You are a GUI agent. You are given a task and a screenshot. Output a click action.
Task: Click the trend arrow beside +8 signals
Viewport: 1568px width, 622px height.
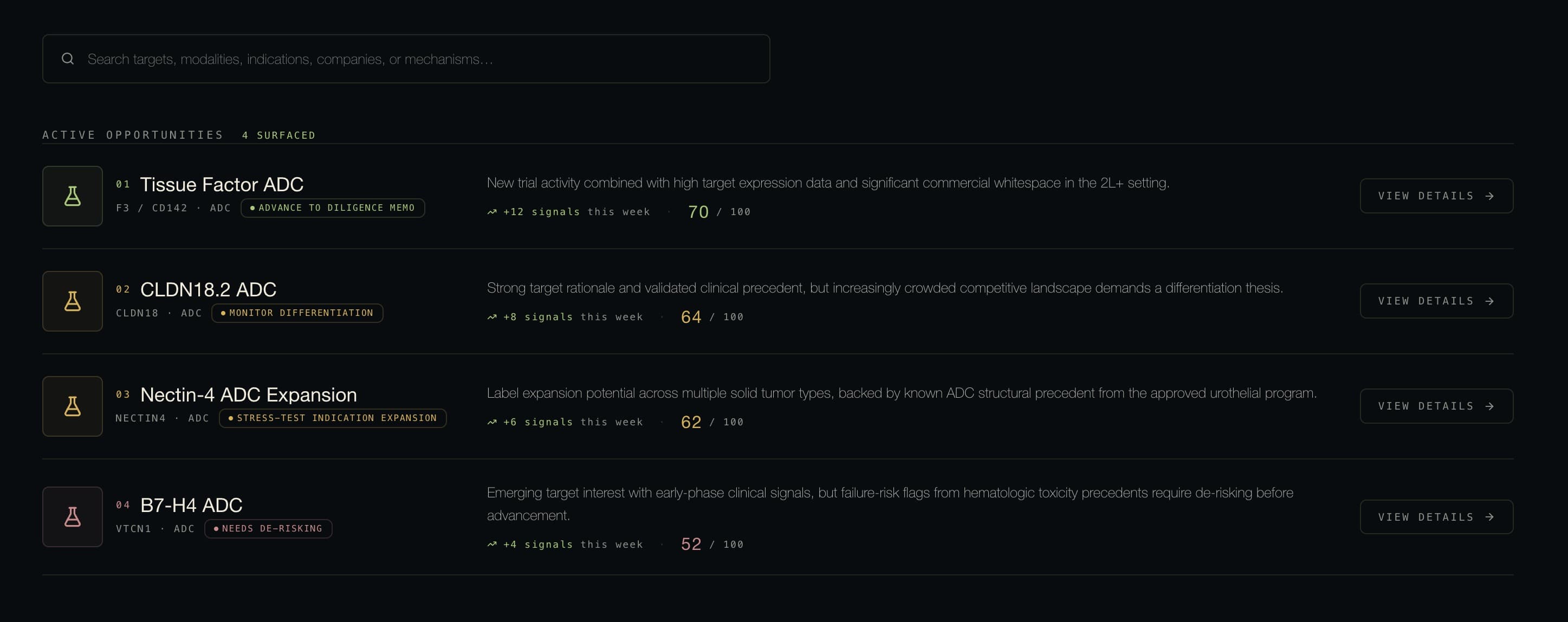(492, 317)
